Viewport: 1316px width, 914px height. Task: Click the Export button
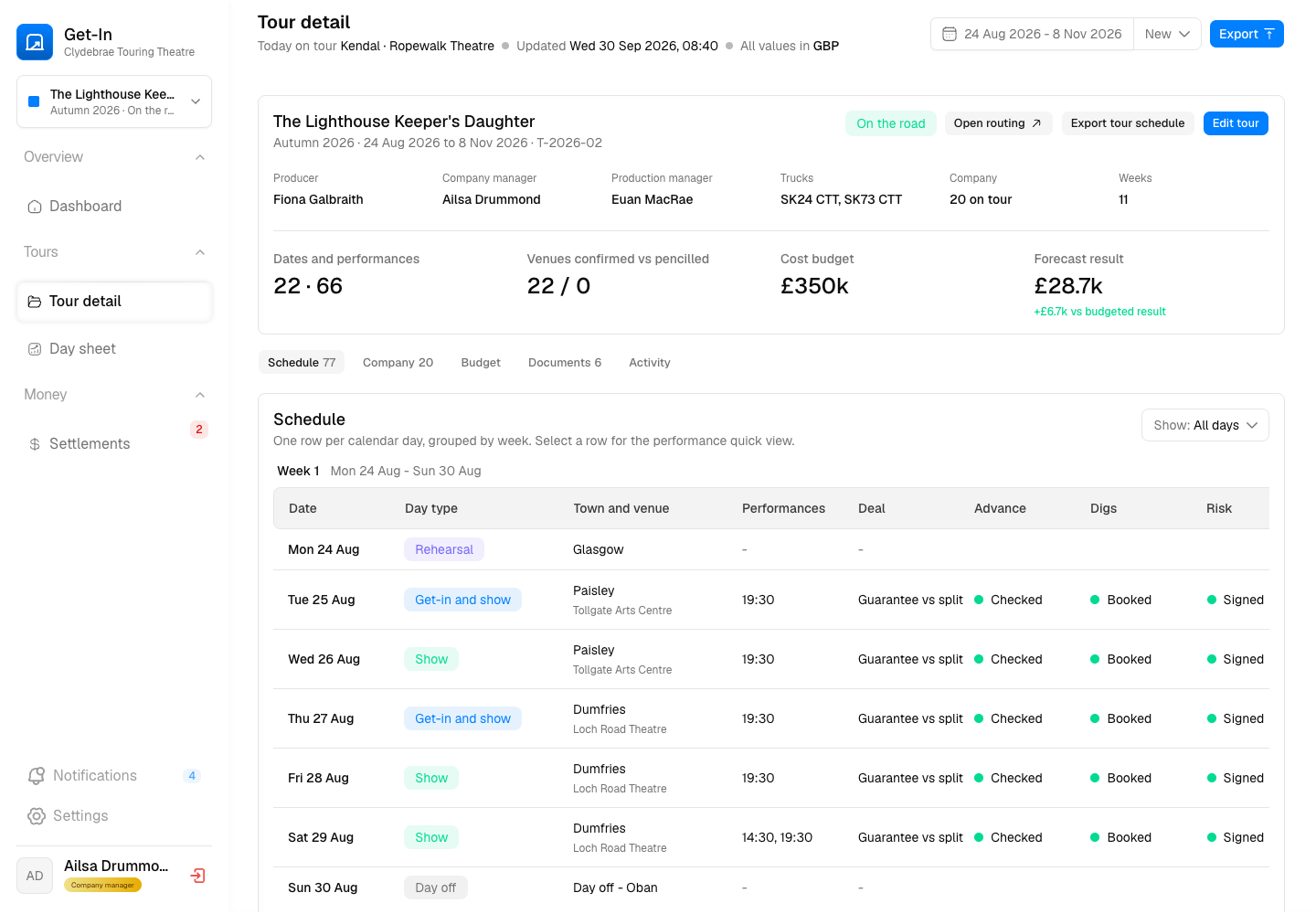(1247, 34)
